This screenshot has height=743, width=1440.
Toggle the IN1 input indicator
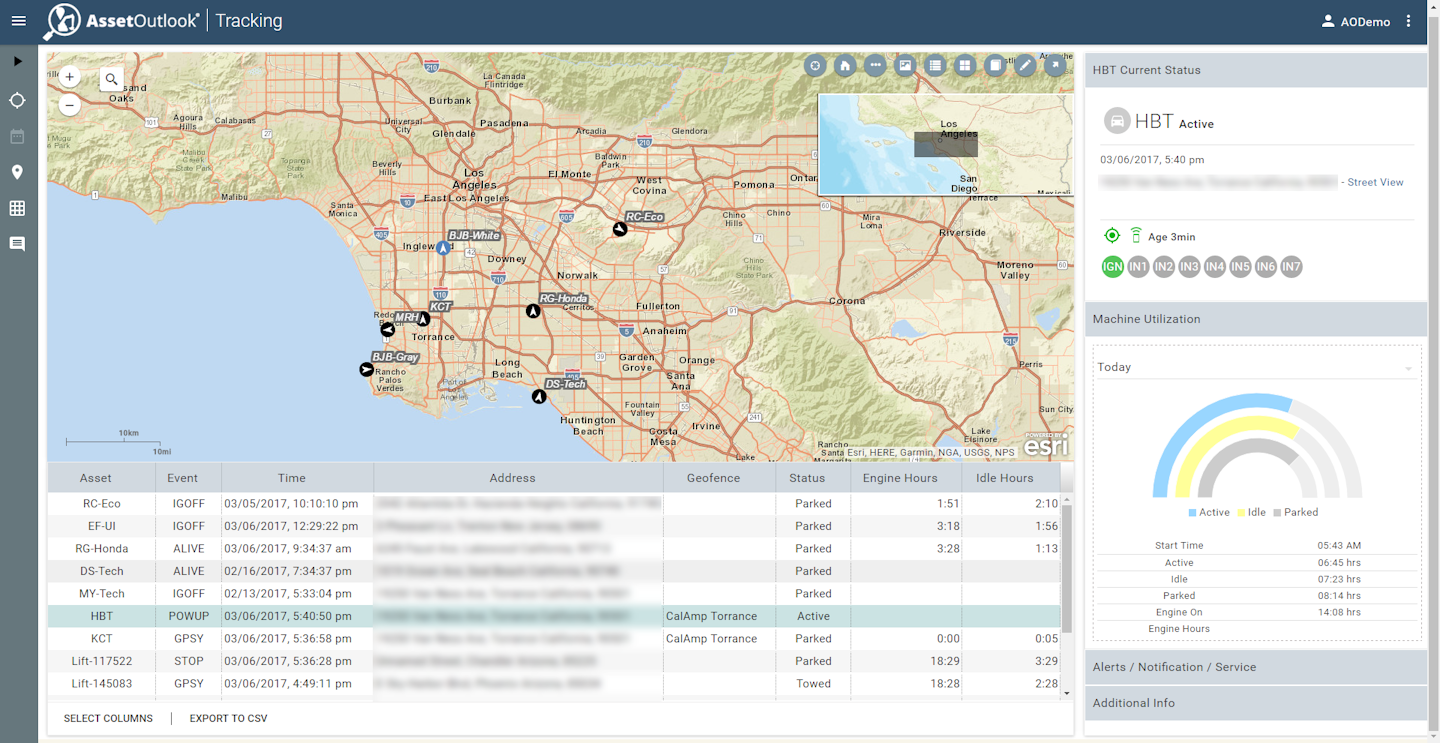click(1138, 267)
